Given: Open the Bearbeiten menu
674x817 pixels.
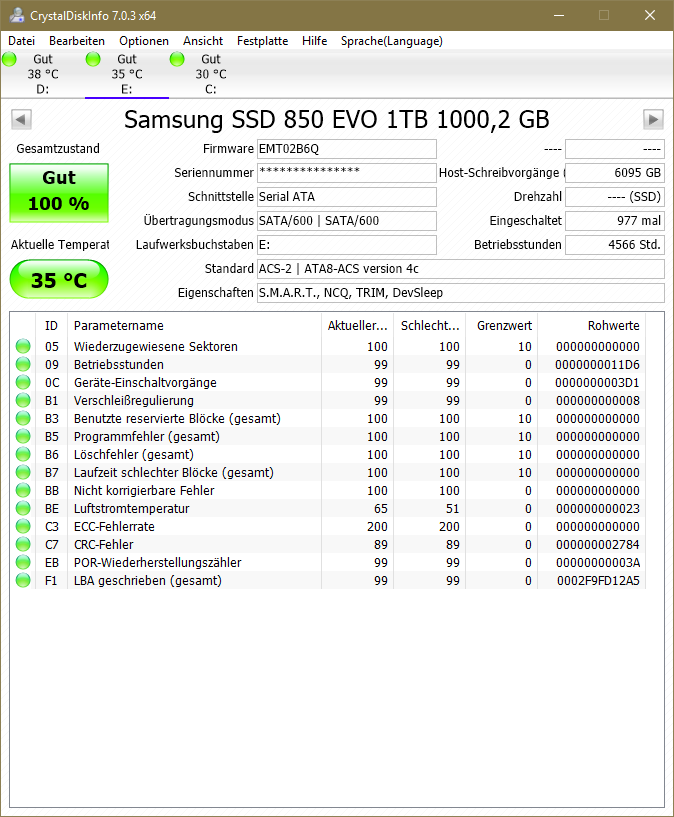Looking at the screenshot, I should [77, 41].
